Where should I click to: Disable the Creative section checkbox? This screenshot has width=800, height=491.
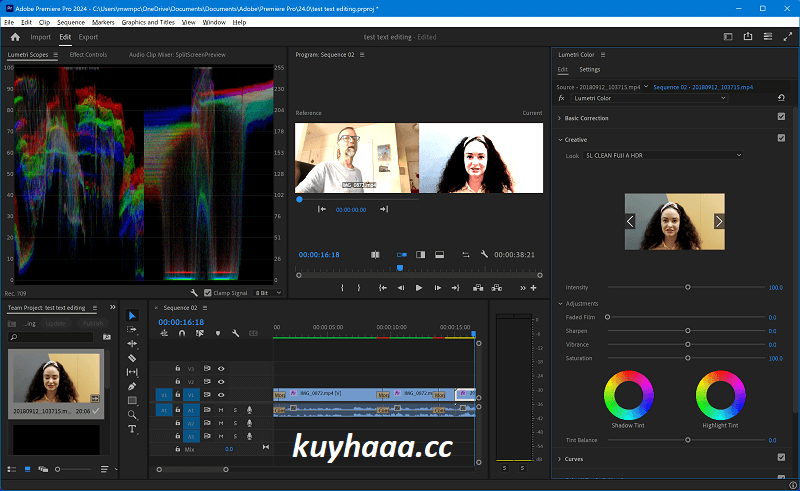(781, 138)
